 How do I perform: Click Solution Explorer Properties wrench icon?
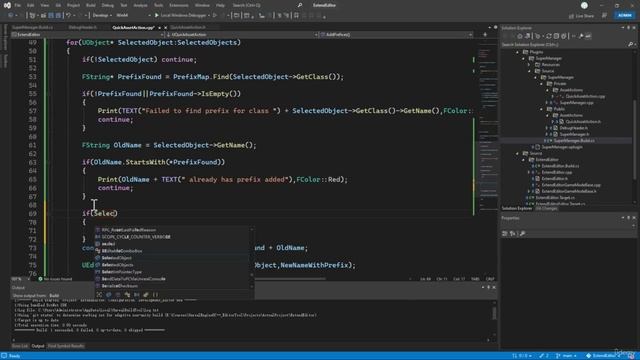coord(581,36)
